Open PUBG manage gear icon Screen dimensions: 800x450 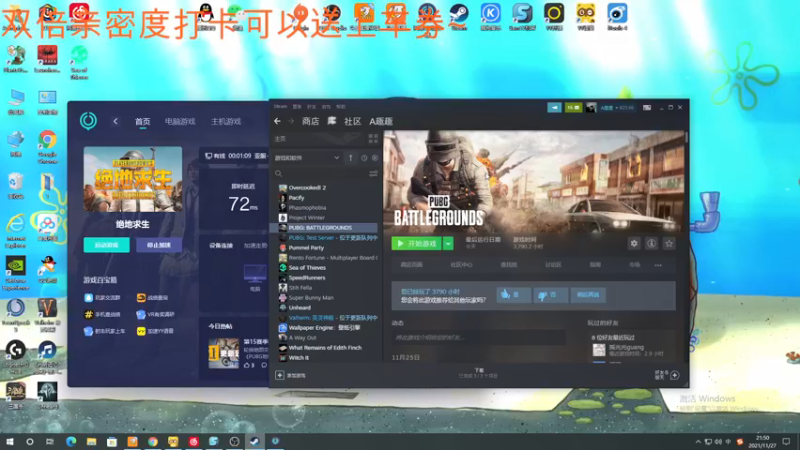point(634,243)
